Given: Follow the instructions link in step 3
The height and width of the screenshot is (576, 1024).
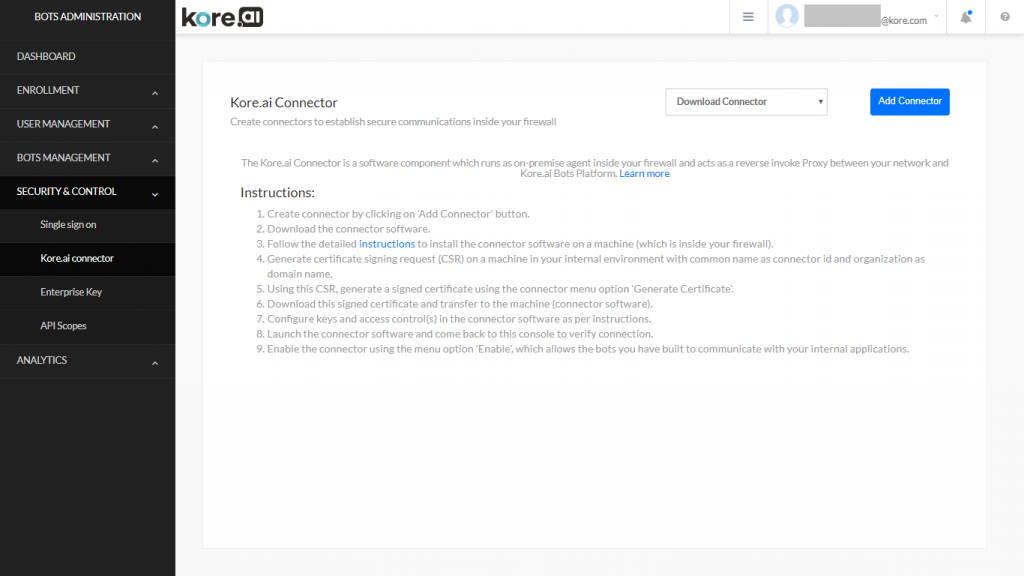Looking at the screenshot, I should [389, 243].
